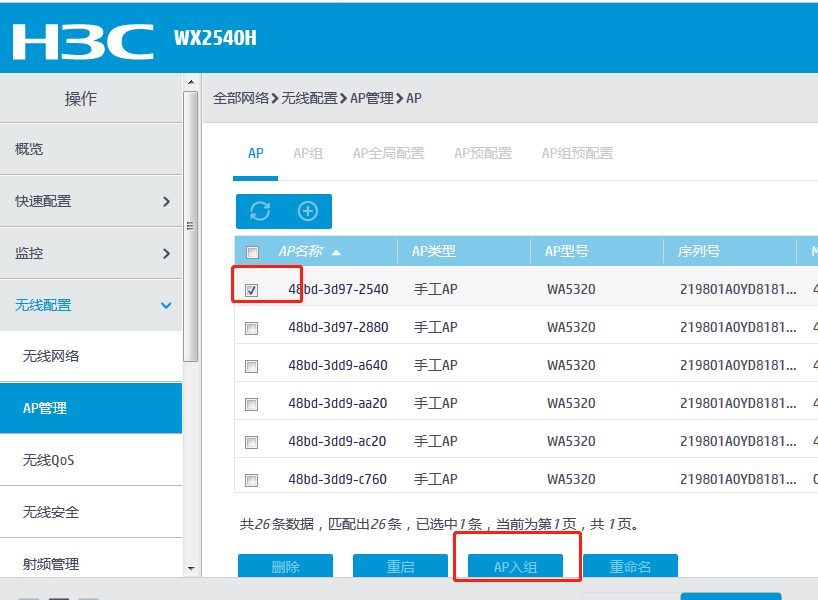Click AP name 48bd-3d97-2540
818x600 pixels.
pos(338,290)
